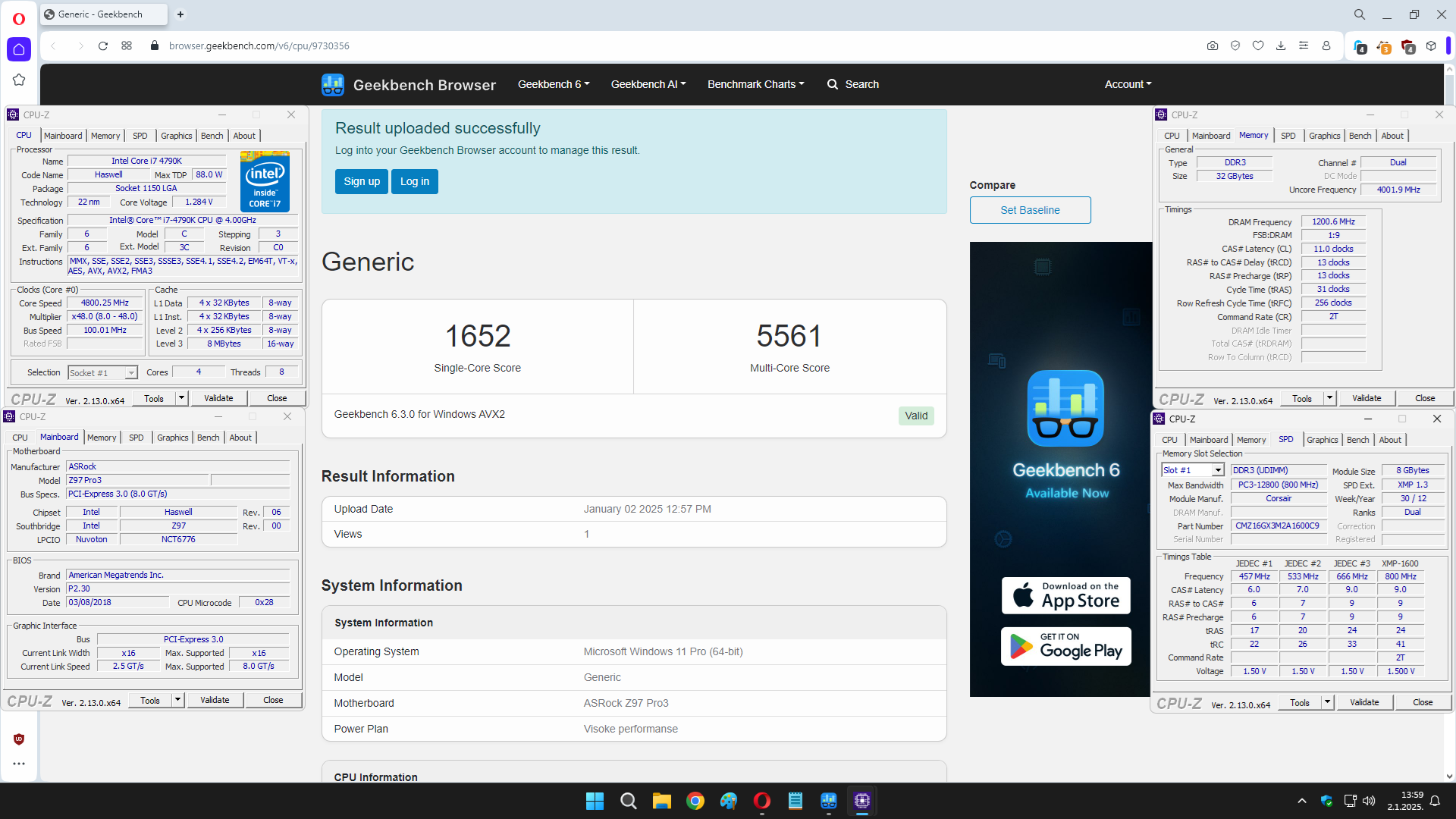The width and height of the screenshot is (1456, 819).
Task: Reload the Geekbench page
Action: coord(103,45)
